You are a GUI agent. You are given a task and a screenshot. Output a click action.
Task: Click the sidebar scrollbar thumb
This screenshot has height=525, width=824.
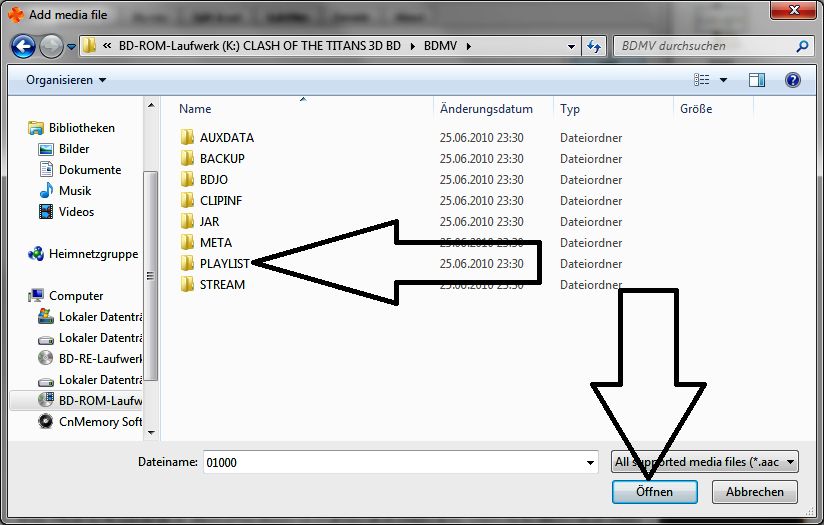[151, 275]
